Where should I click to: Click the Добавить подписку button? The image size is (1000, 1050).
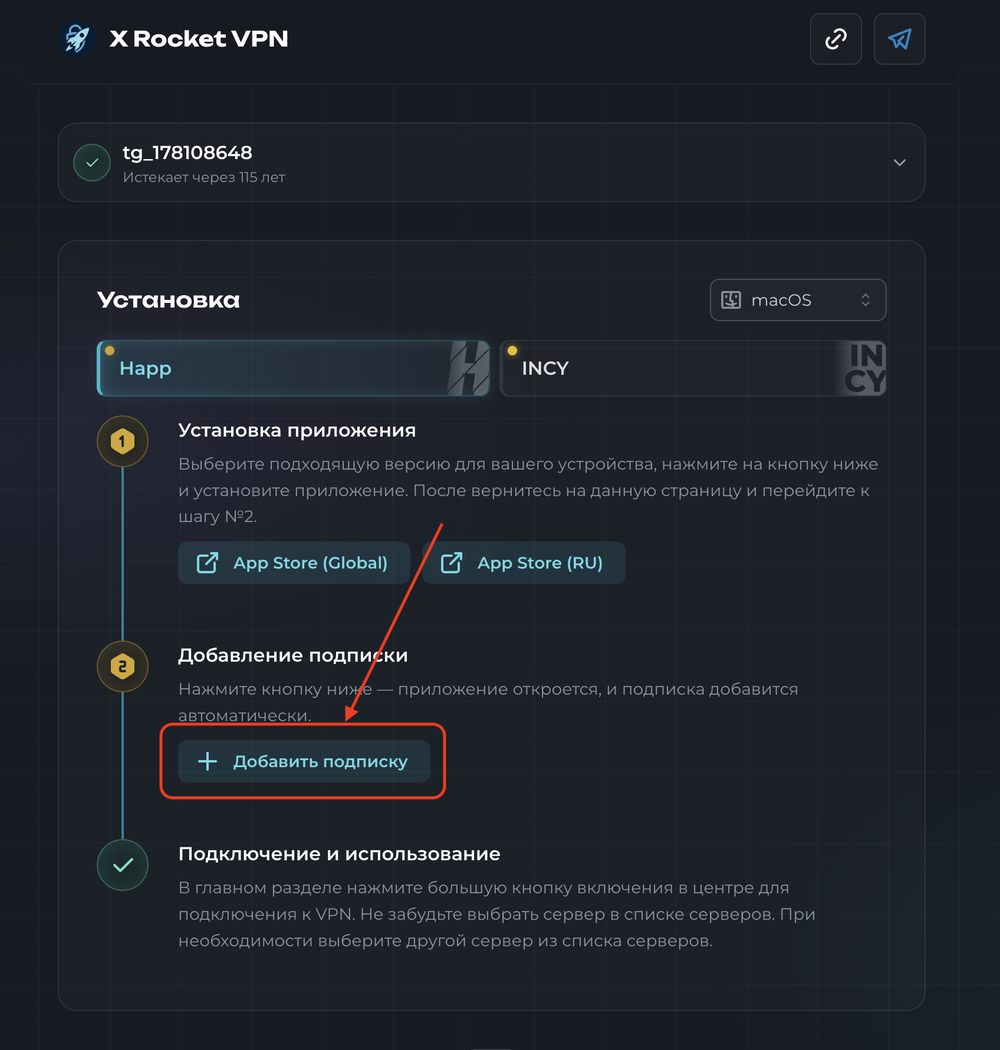[x=304, y=761]
